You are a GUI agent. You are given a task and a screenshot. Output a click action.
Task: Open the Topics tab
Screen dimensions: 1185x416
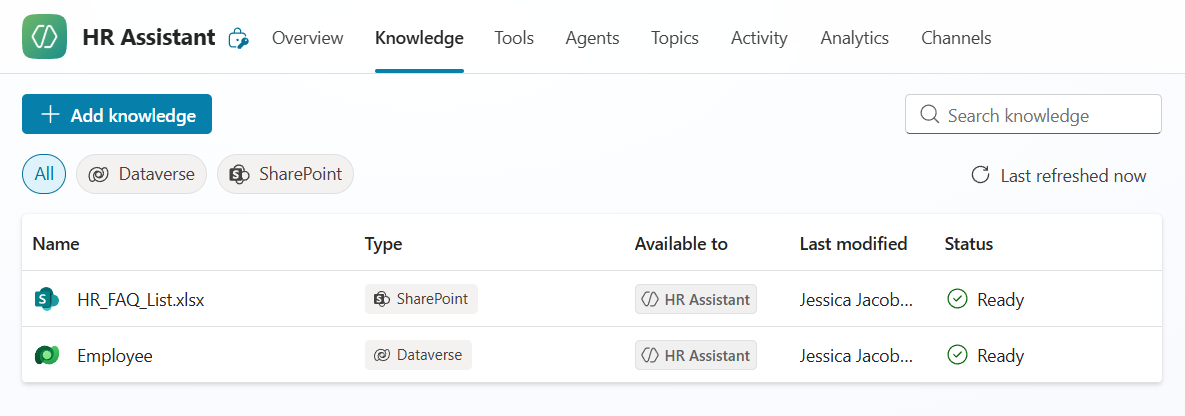coord(675,38)
